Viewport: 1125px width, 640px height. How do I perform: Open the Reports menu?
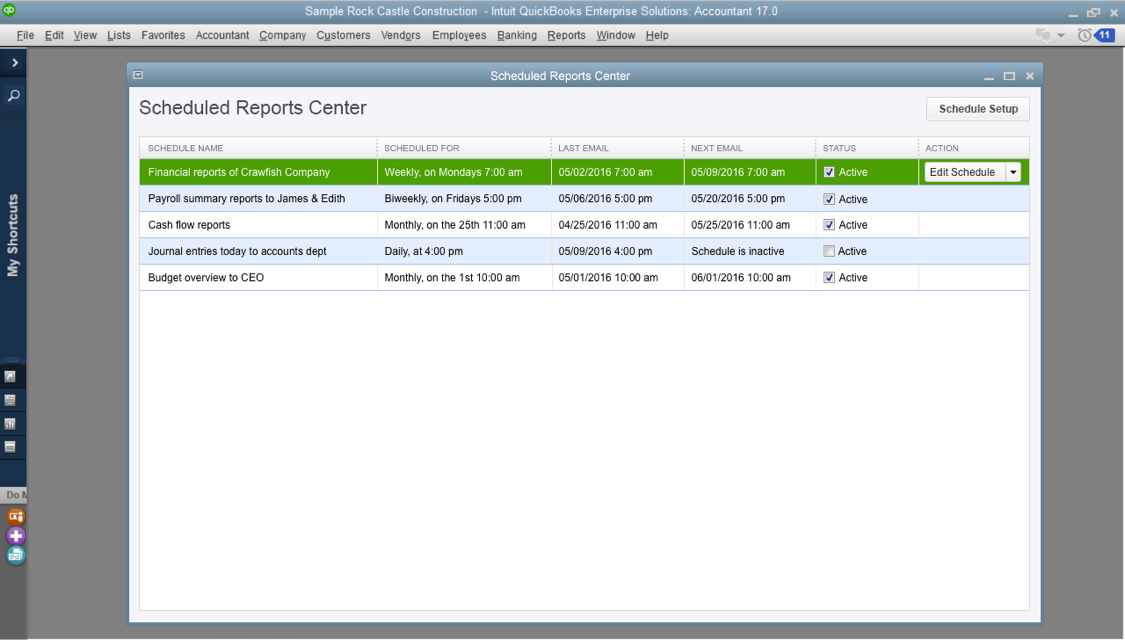click(566, 35)
